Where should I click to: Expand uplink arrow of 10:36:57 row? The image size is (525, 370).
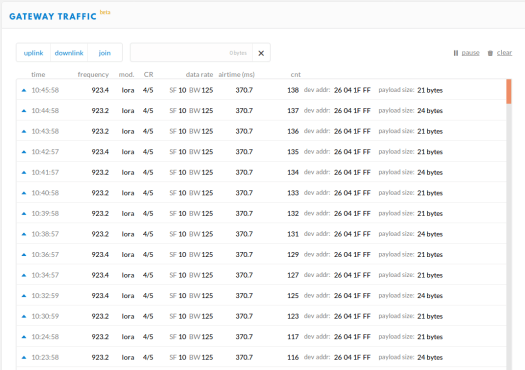coord(24,254)
